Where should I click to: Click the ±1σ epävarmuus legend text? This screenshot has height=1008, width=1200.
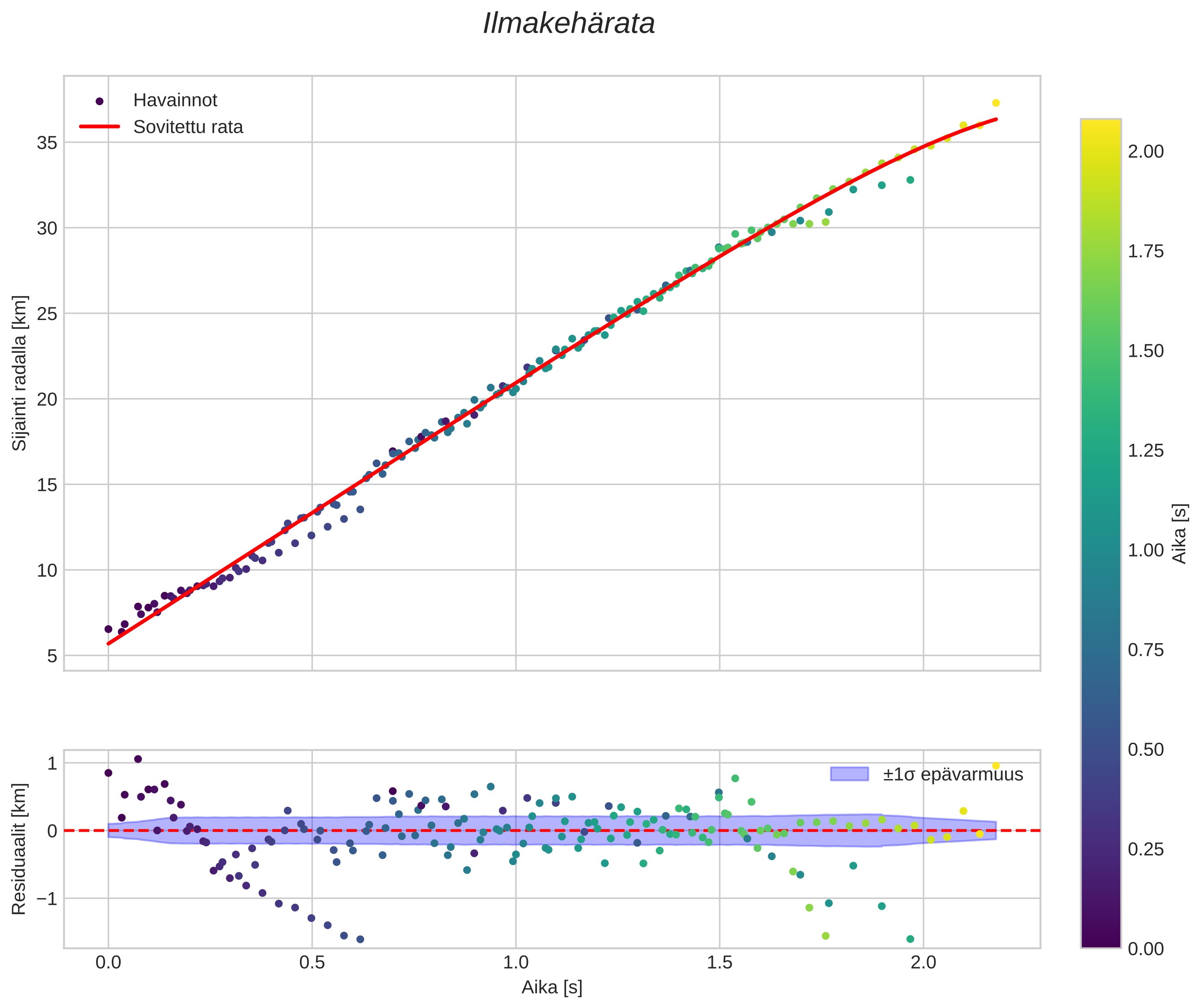click(x=953, y=774)
